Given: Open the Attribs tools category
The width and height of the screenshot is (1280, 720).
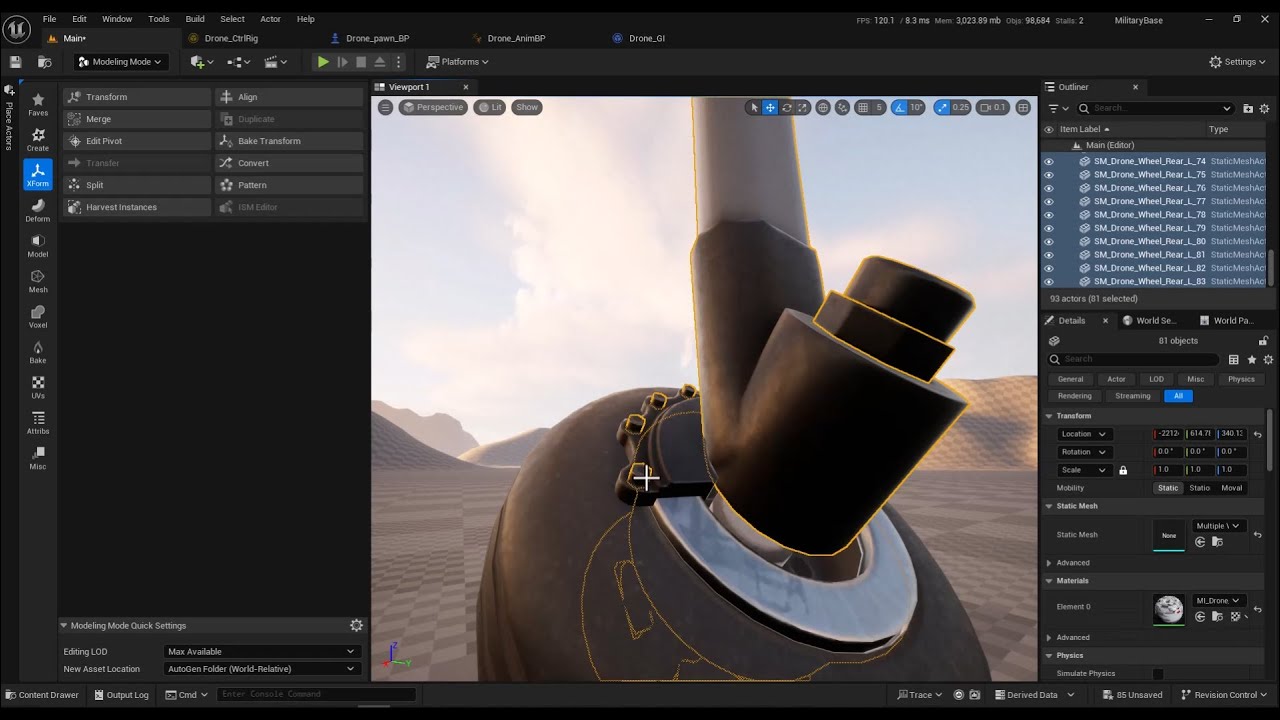Looking at the screenshot, I should click(x=38, y=423).
